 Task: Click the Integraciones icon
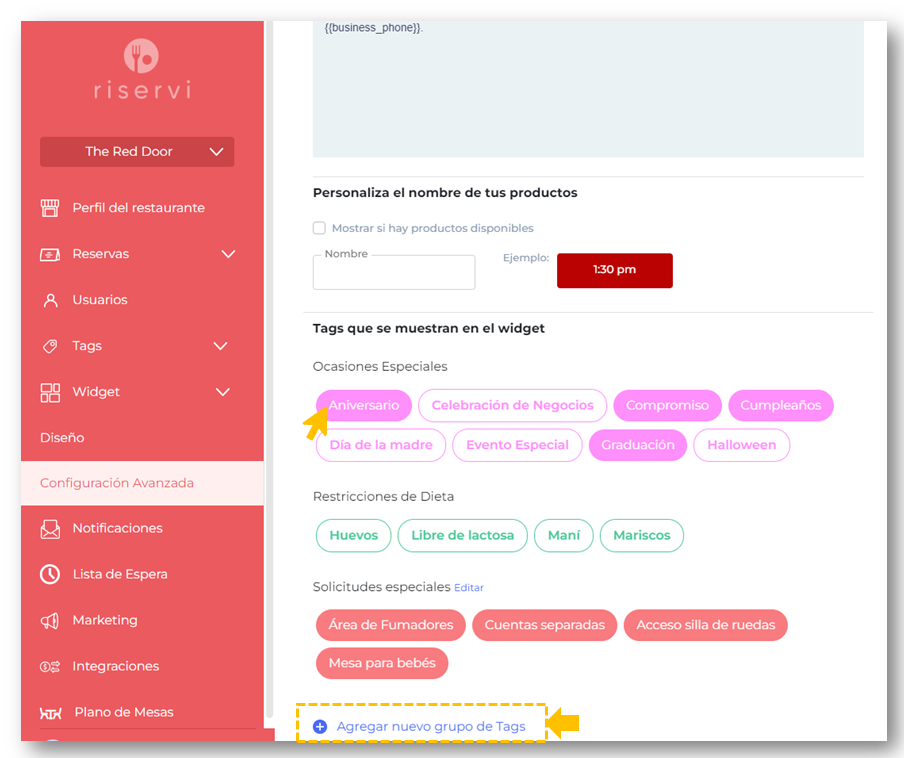click(x=50, y=667)
